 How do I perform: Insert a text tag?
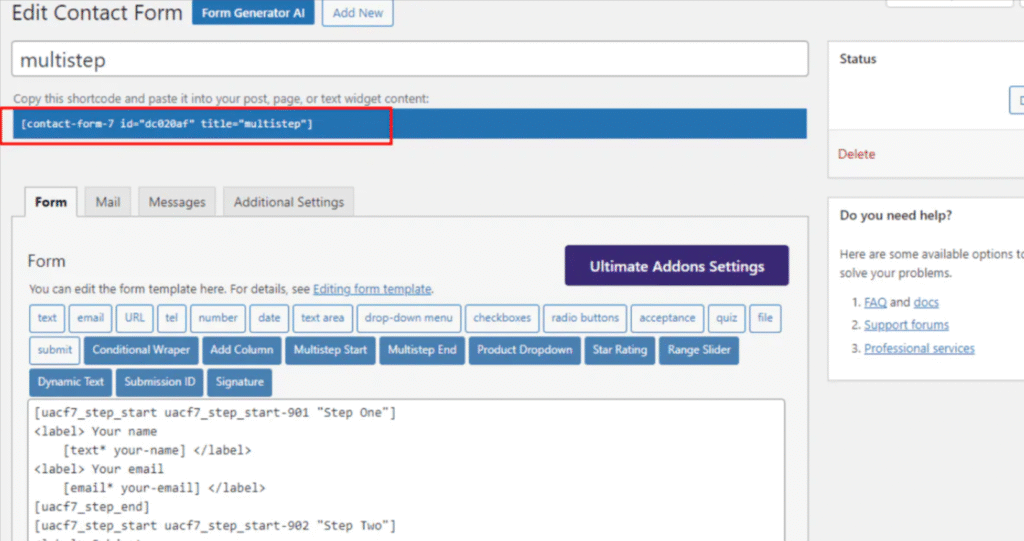pyautogui.click(x=47, y=318)
